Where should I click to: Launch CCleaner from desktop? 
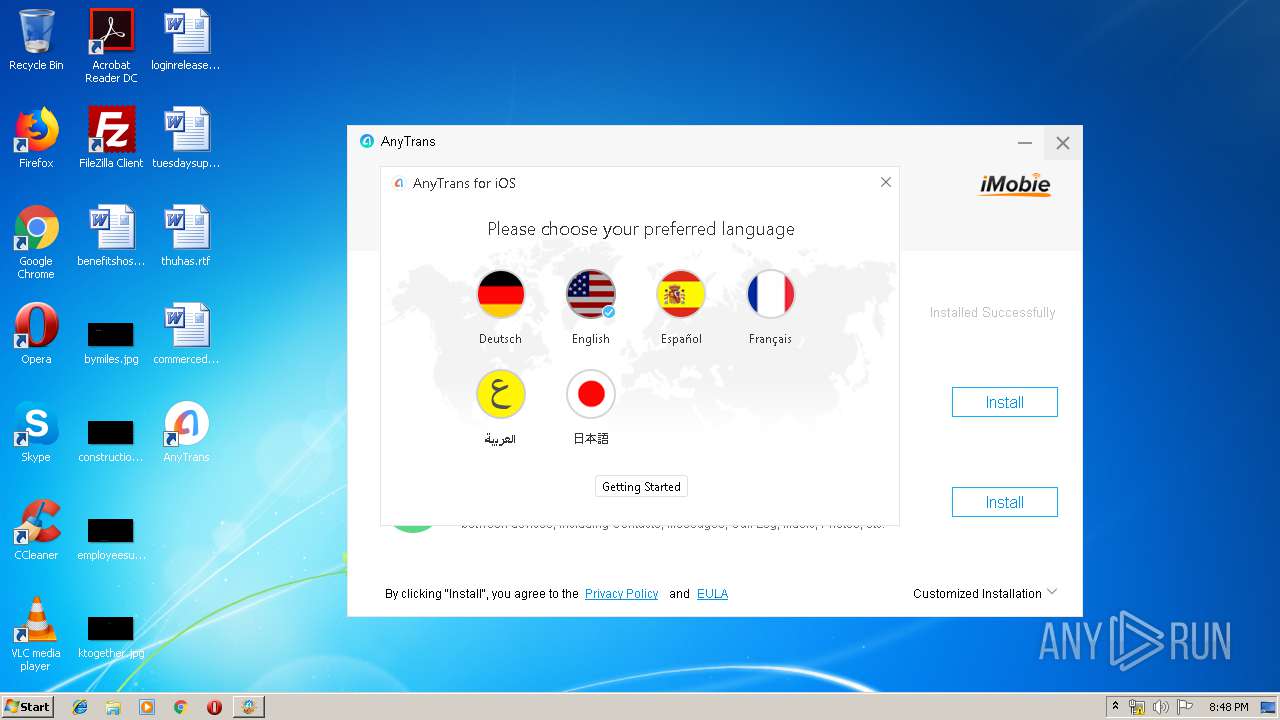click(36, 531)
